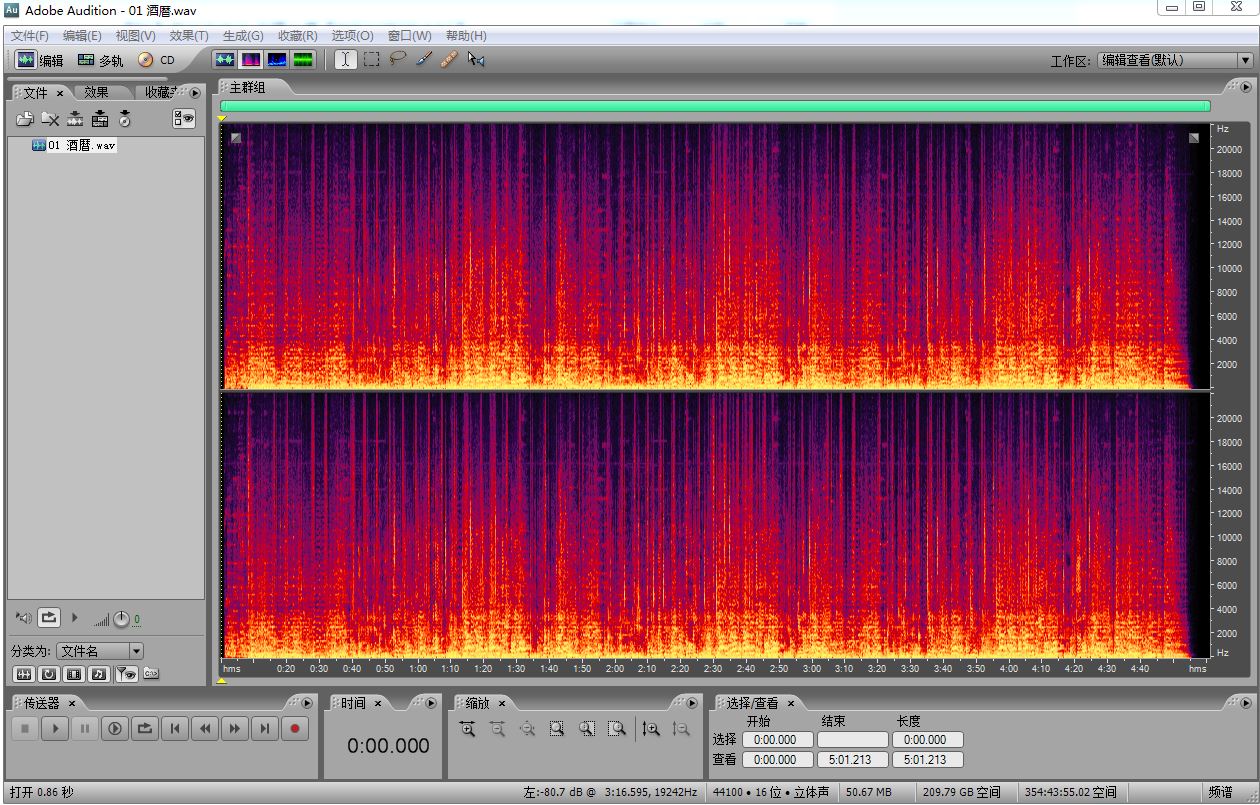Close the 文件 panel tab

coord(60,93)
